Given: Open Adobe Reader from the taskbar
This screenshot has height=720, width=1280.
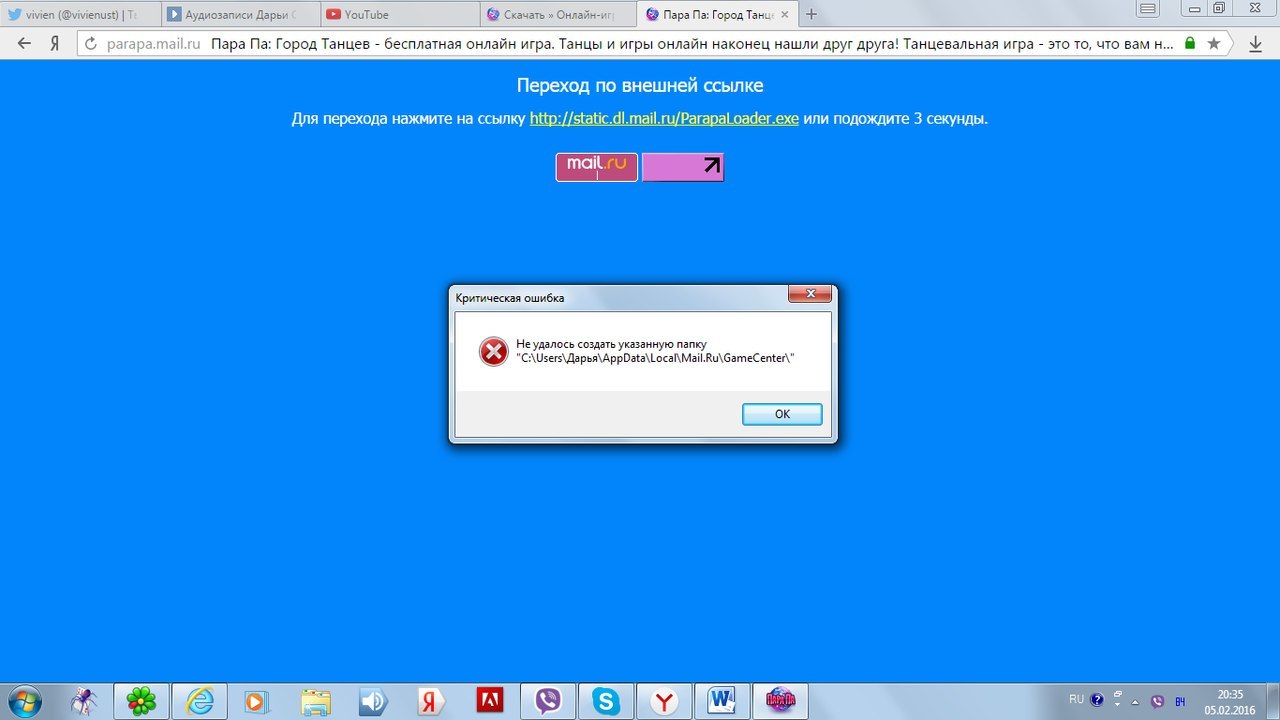Looking at the screenshot, I should click(x=490, y=701).
